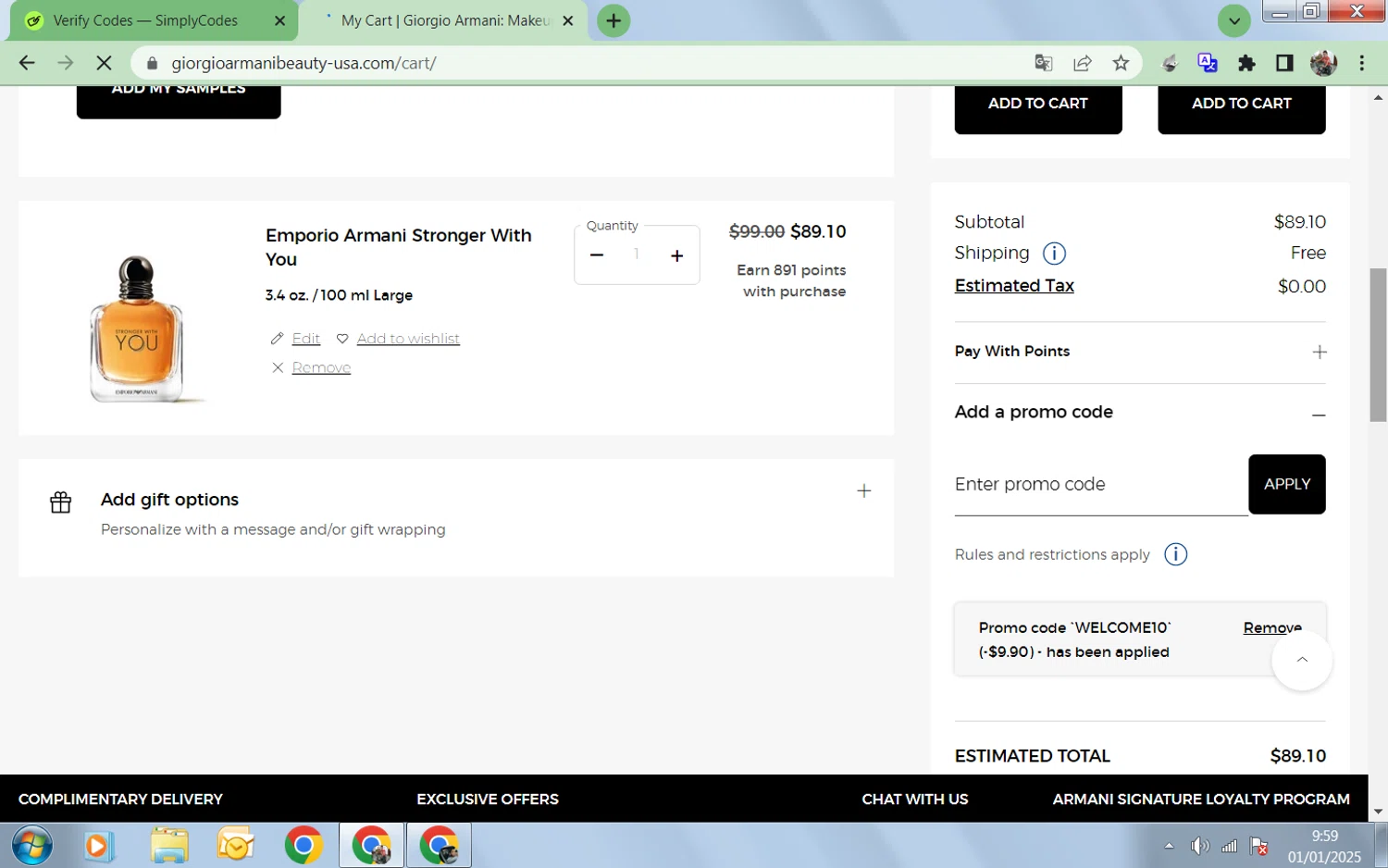Image resolution: width=1388 pixels, height=868 pixels.
Task: Click the gift box icon
Action: point(61,502)
